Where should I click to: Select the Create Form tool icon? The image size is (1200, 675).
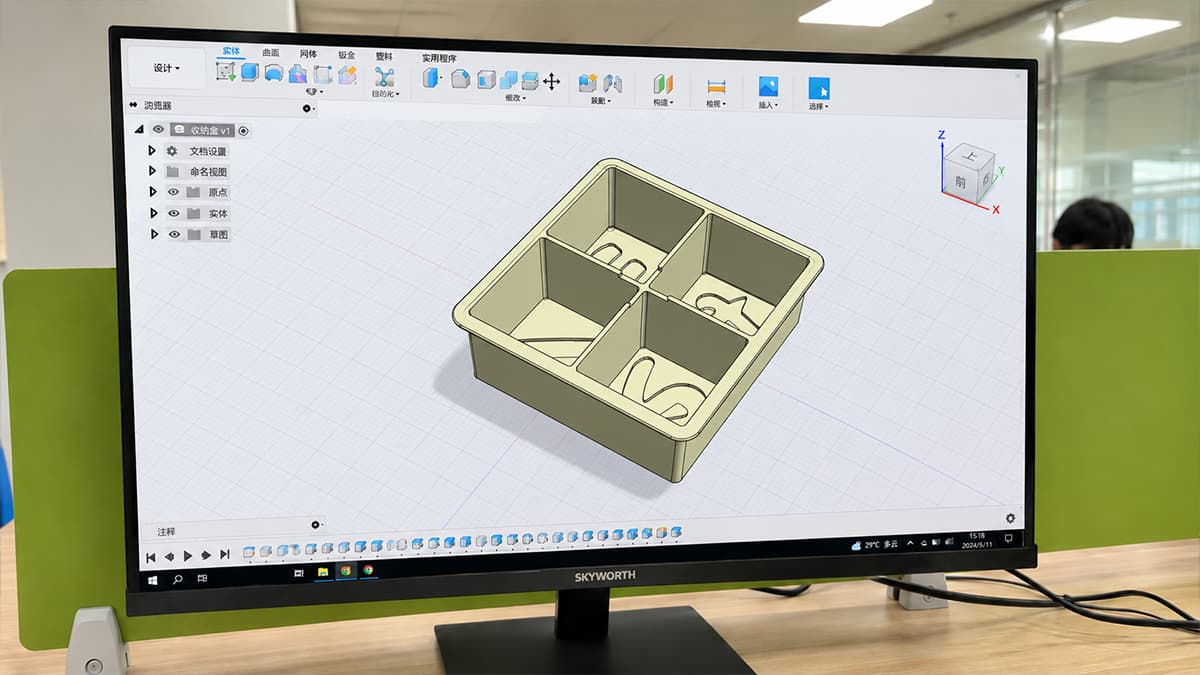point(347,75)
